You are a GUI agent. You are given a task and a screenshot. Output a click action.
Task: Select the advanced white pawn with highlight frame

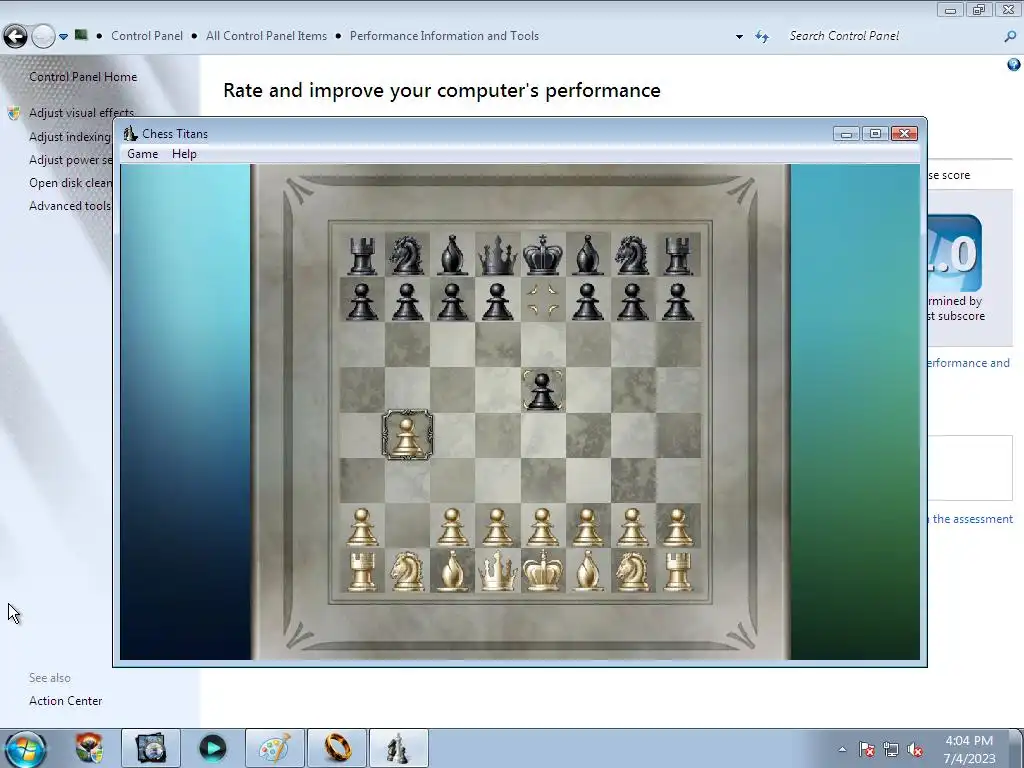click(x=407, y=436)
